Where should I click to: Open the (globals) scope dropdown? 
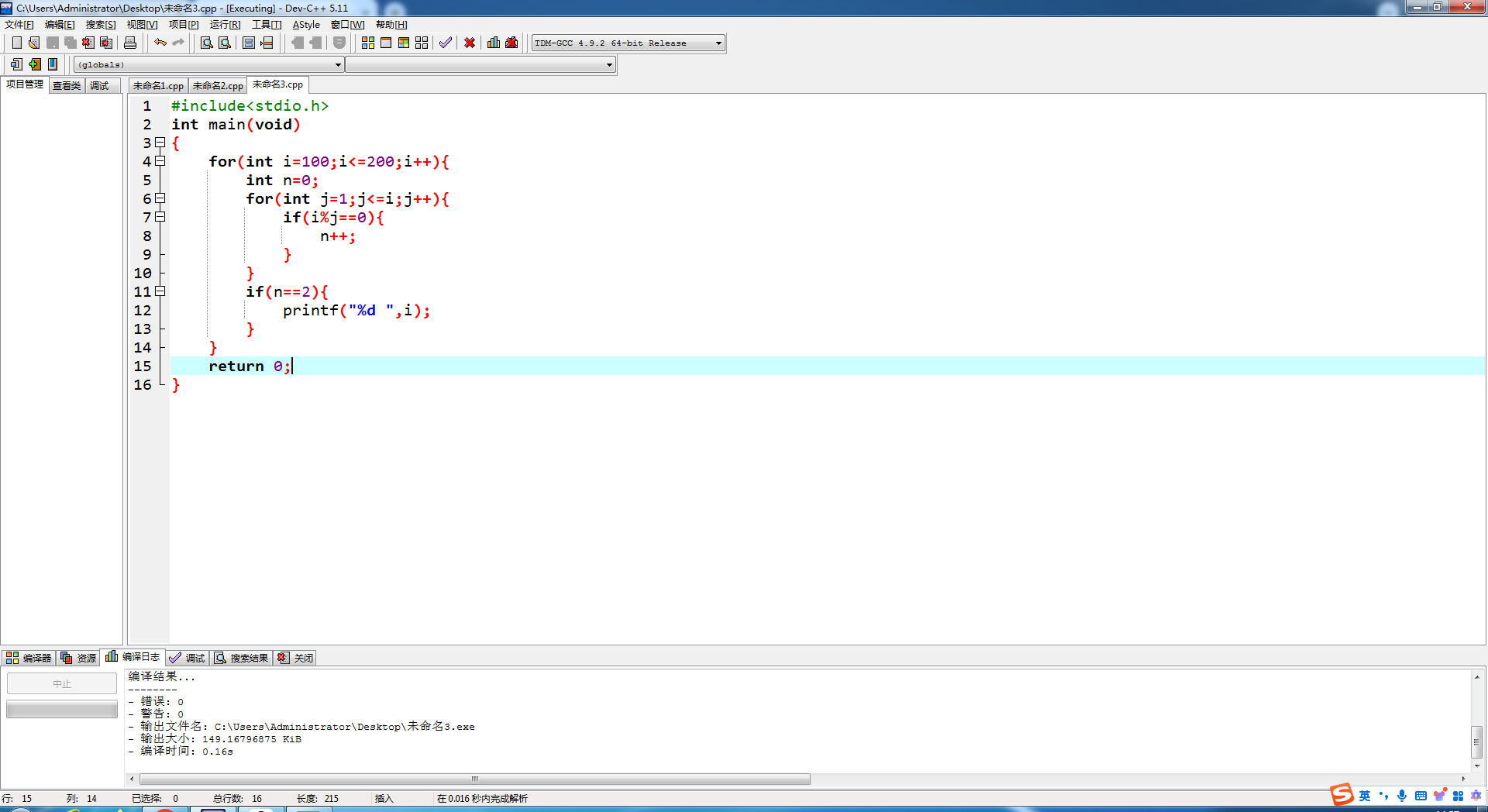pyautogui.click(x=209, y=65)
